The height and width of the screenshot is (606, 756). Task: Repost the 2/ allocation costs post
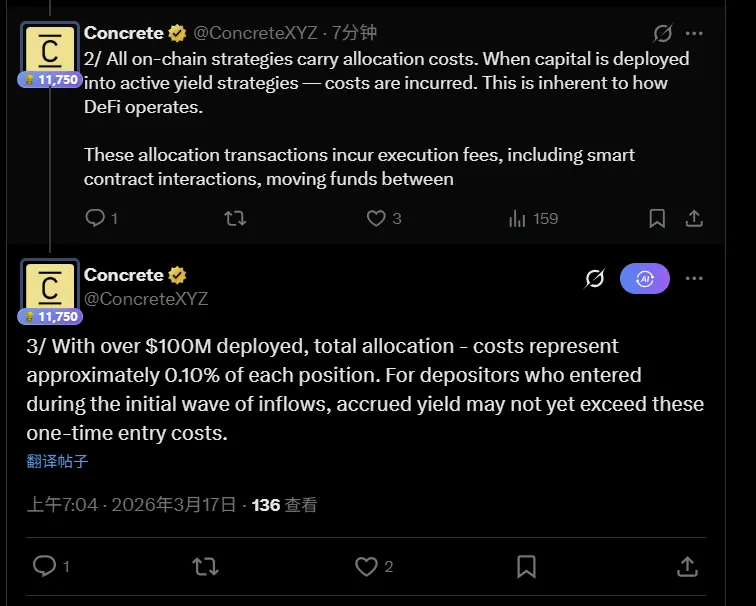[235, 218]
